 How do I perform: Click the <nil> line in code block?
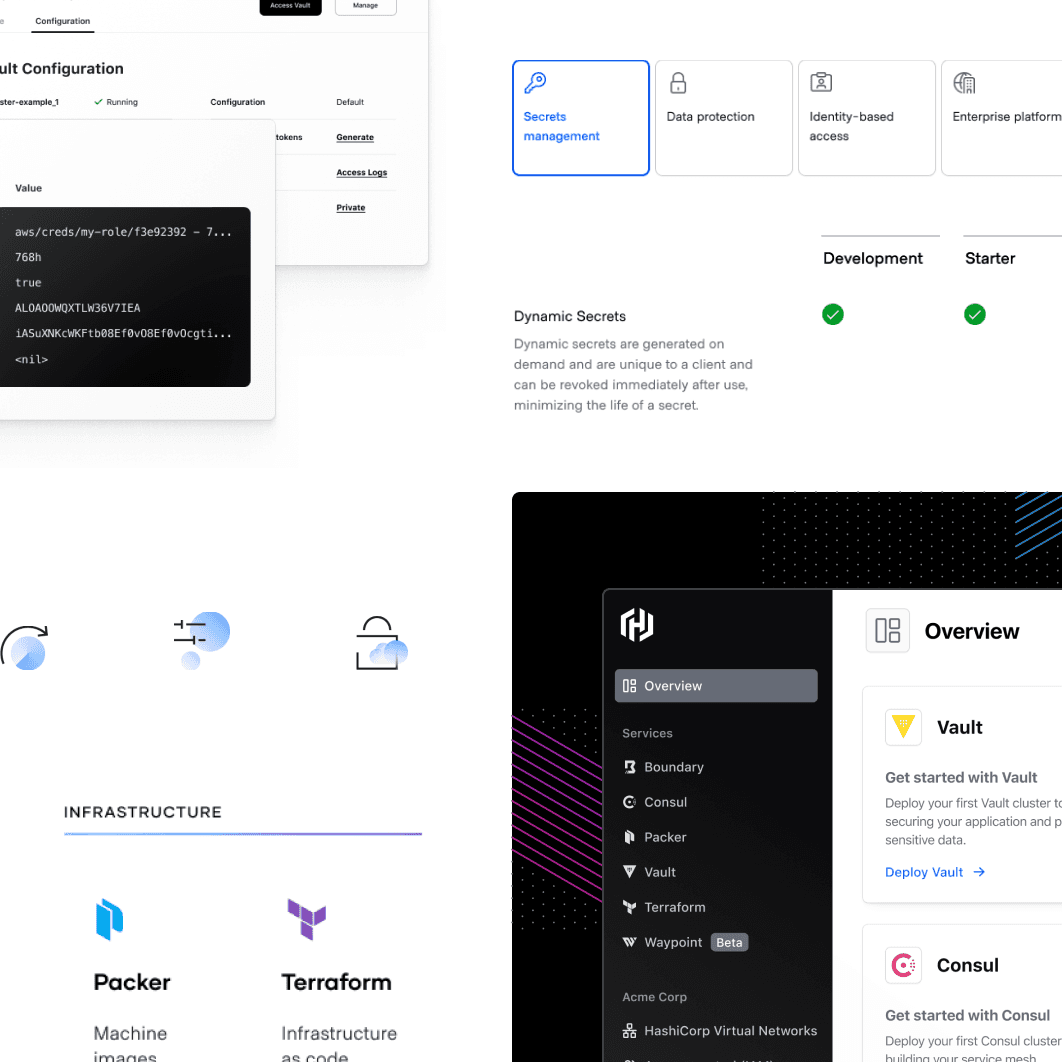point(31,359)
